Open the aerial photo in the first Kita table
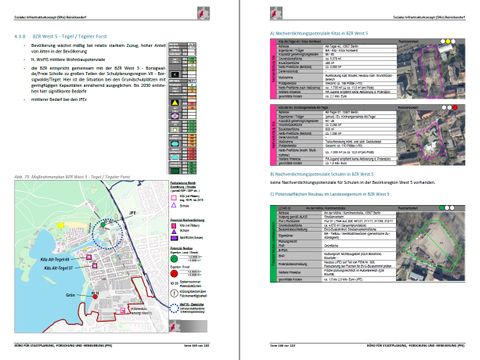The height and width of the screenshot is (360, 480). (x=431, y=71)
